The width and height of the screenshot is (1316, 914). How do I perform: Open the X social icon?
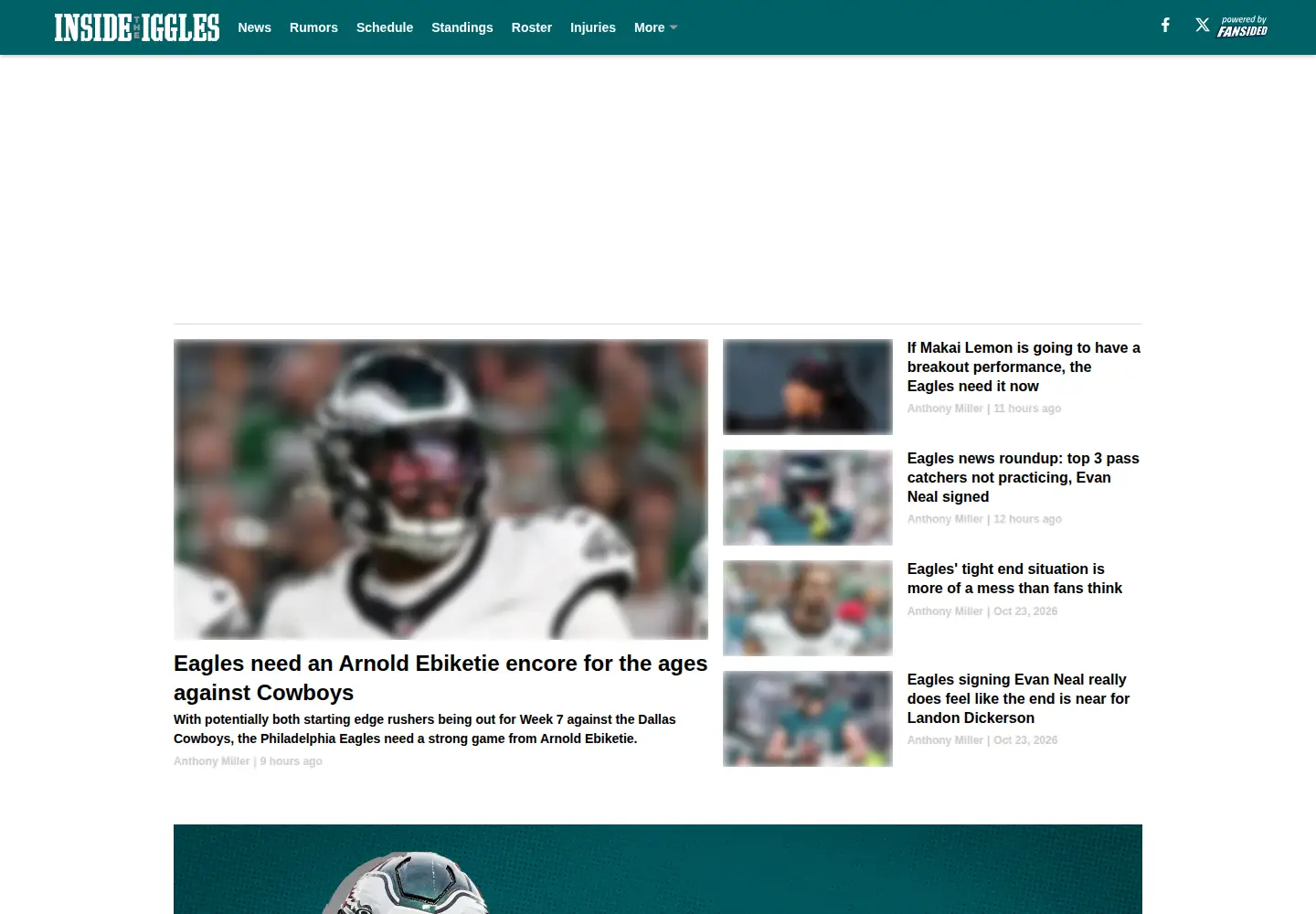pyautogui.click(x=1203, y=26)
